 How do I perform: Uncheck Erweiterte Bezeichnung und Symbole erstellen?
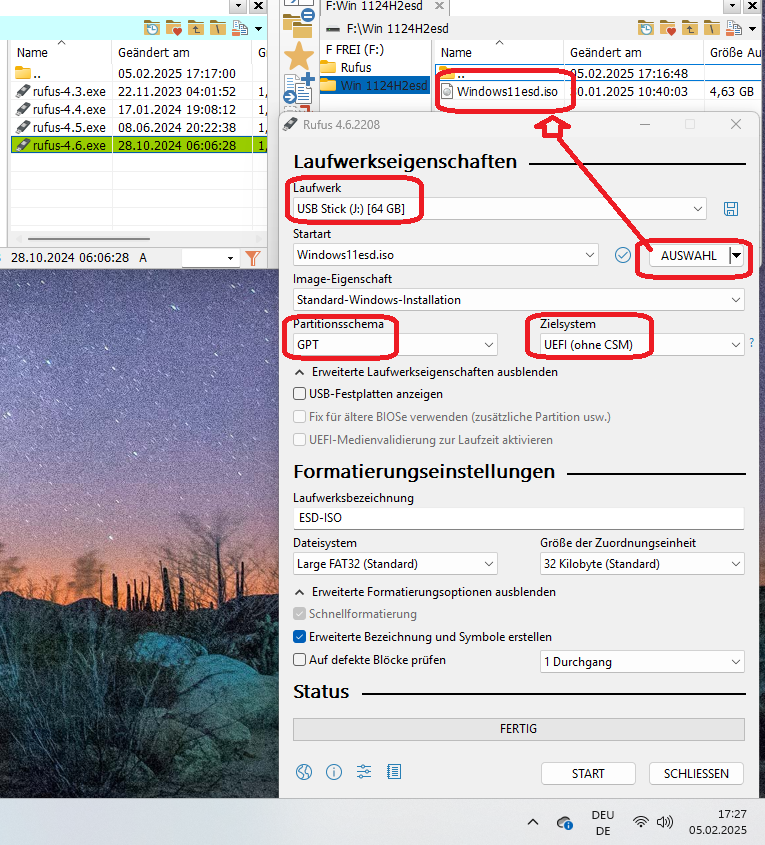coord(300,637)
